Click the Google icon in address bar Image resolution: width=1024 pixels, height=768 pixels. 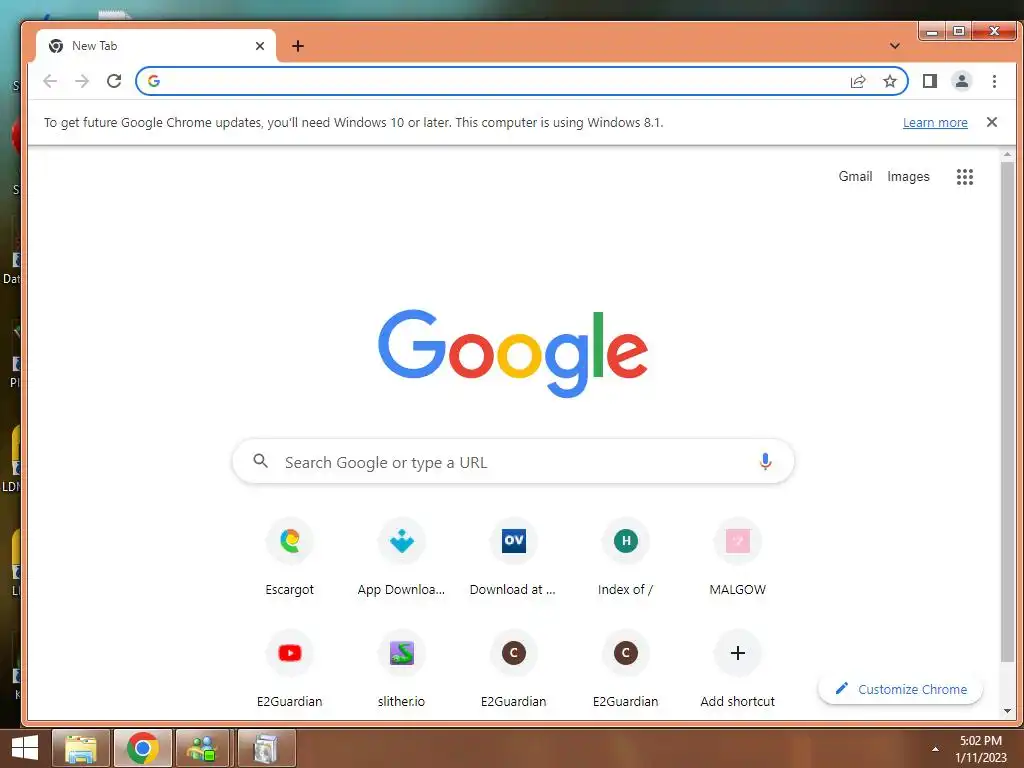(154, 81)
